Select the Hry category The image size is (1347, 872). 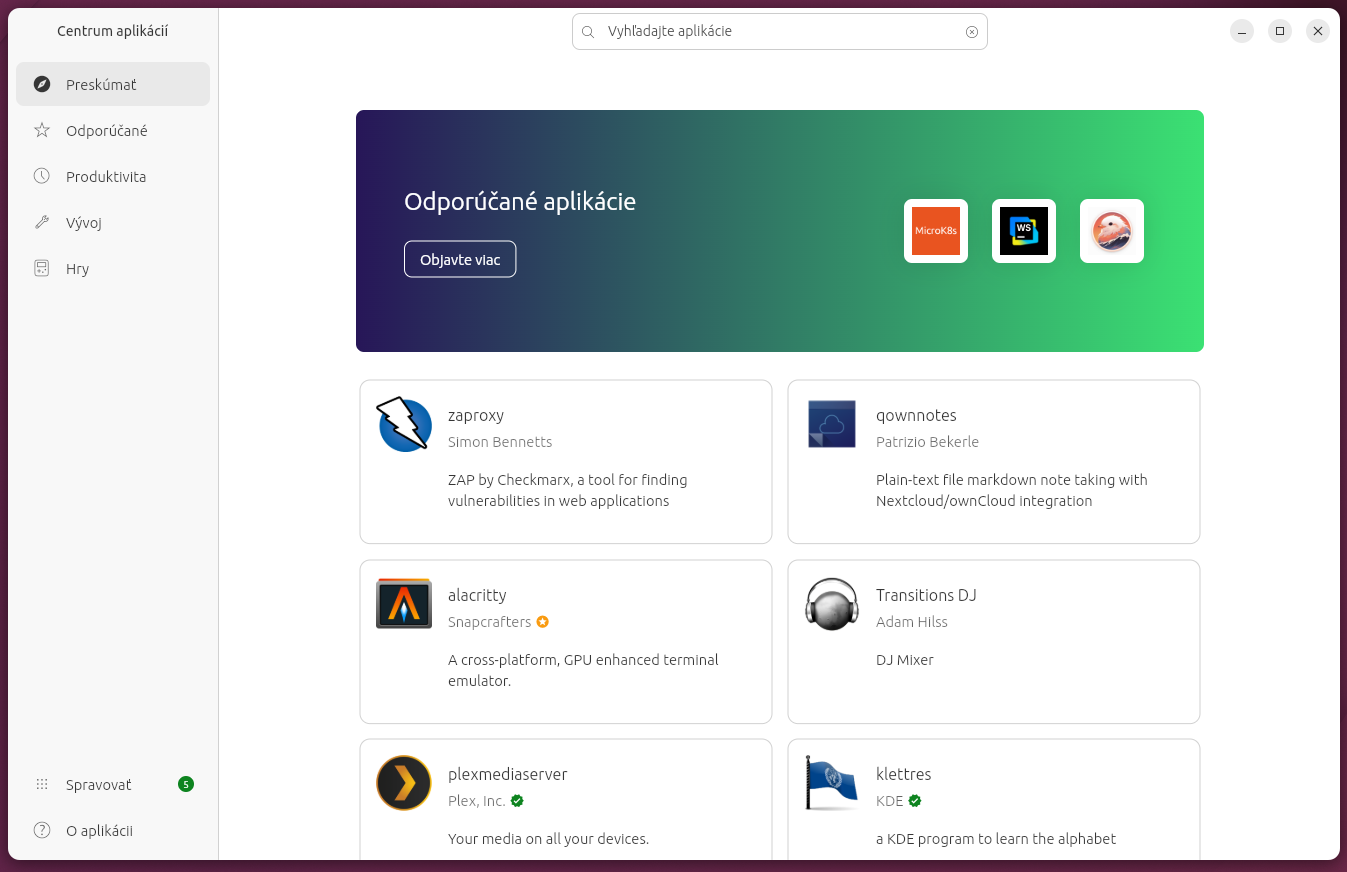[113, 268]
